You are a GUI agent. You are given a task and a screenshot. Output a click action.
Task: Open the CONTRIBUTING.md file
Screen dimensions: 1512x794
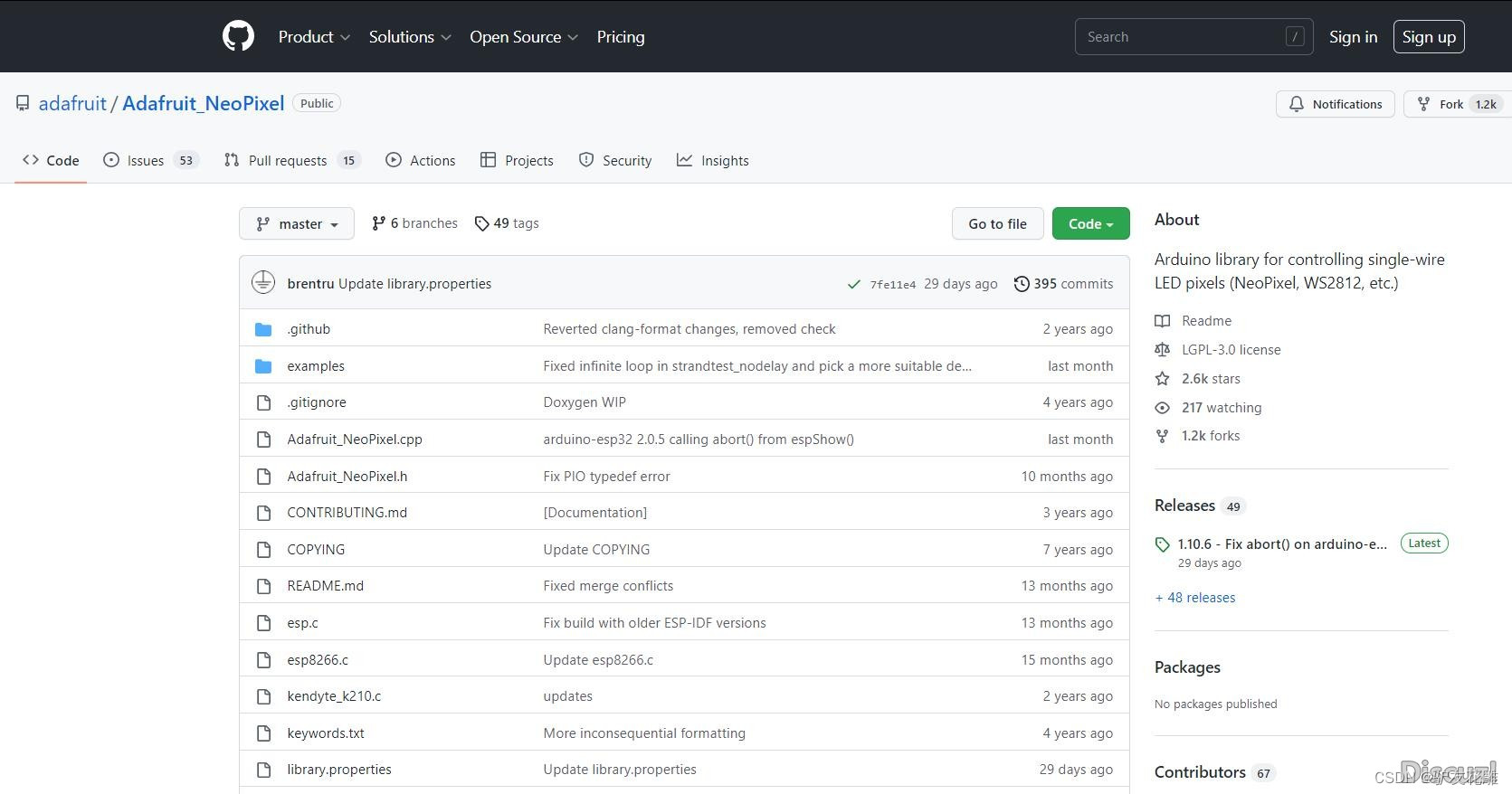(347, 513)
